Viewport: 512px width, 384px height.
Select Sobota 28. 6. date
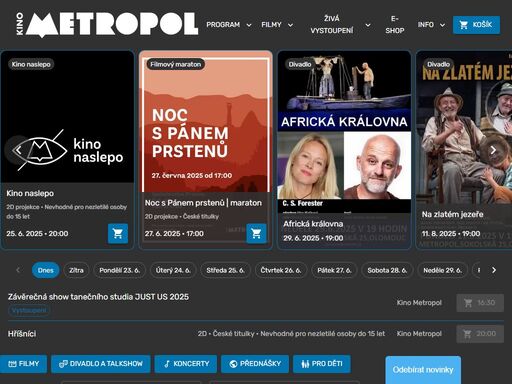[387, 270]
